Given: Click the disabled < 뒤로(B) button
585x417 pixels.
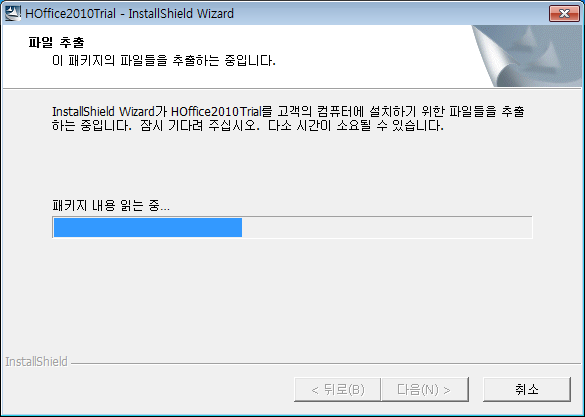Looking at the screenshot, I should pyautogui.click(x=338, y=389).
